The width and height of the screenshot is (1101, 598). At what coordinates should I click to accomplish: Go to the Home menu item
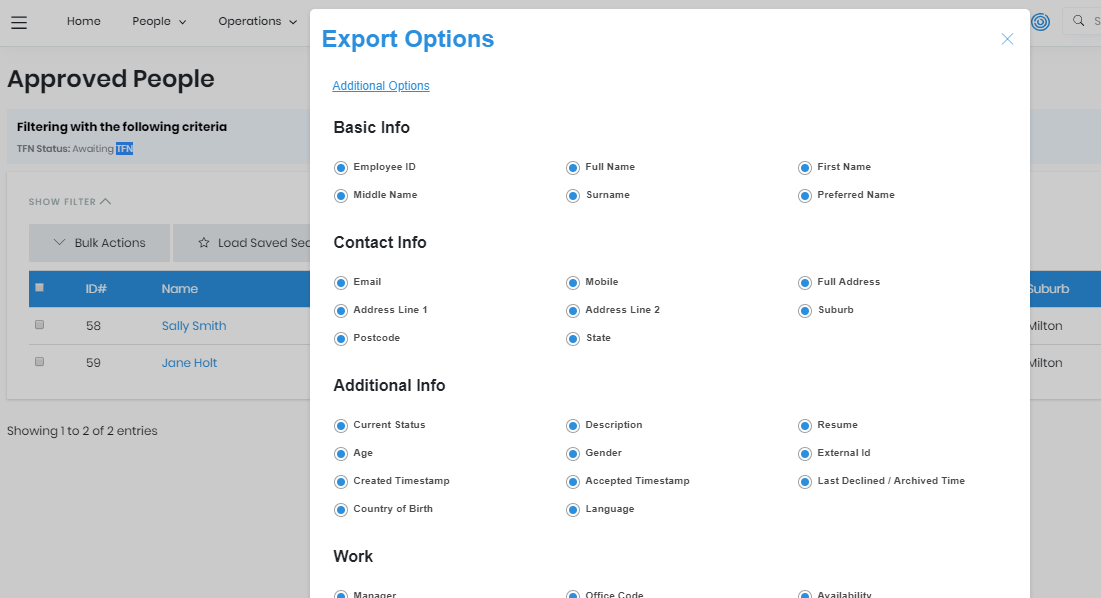pos(84,22)
